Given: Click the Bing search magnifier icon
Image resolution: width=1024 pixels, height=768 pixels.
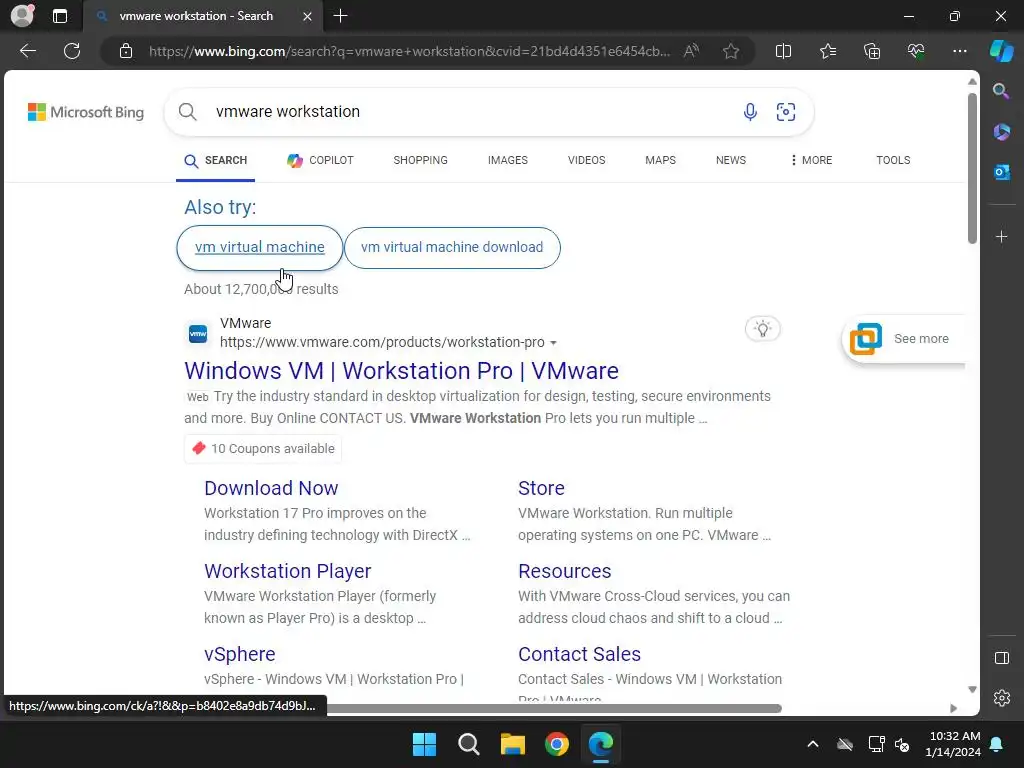Looking at the screenshot, I should [x=187, y=112].
